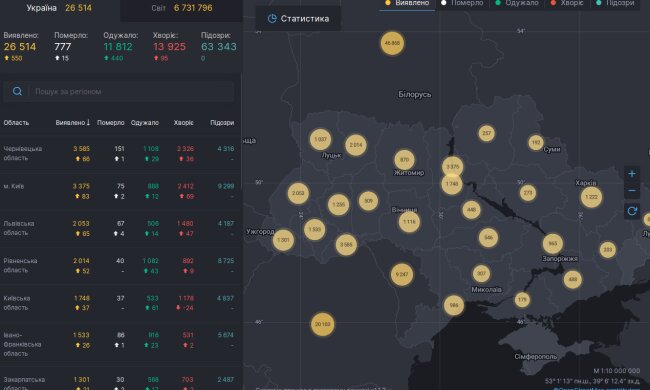Click the 546 map bubble
Viewport: 650px width, 390px height.
pos(488,237)
